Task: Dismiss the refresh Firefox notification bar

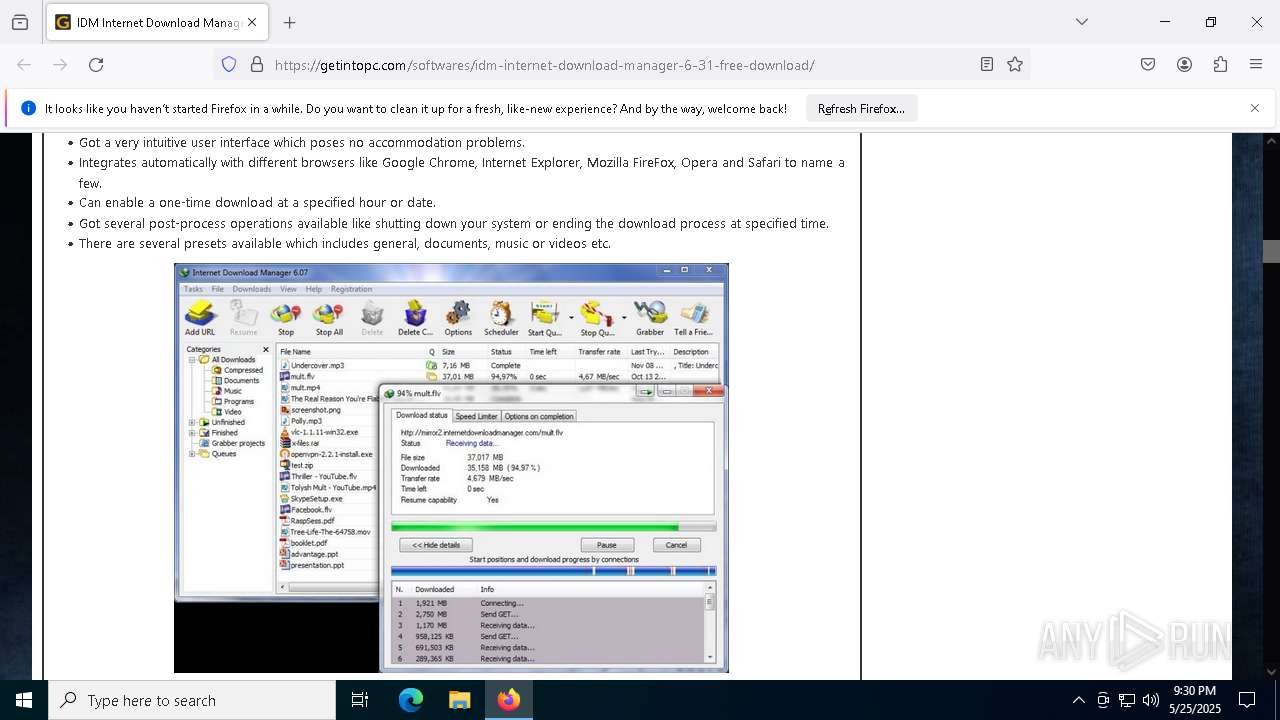Action: (1255, 108)
